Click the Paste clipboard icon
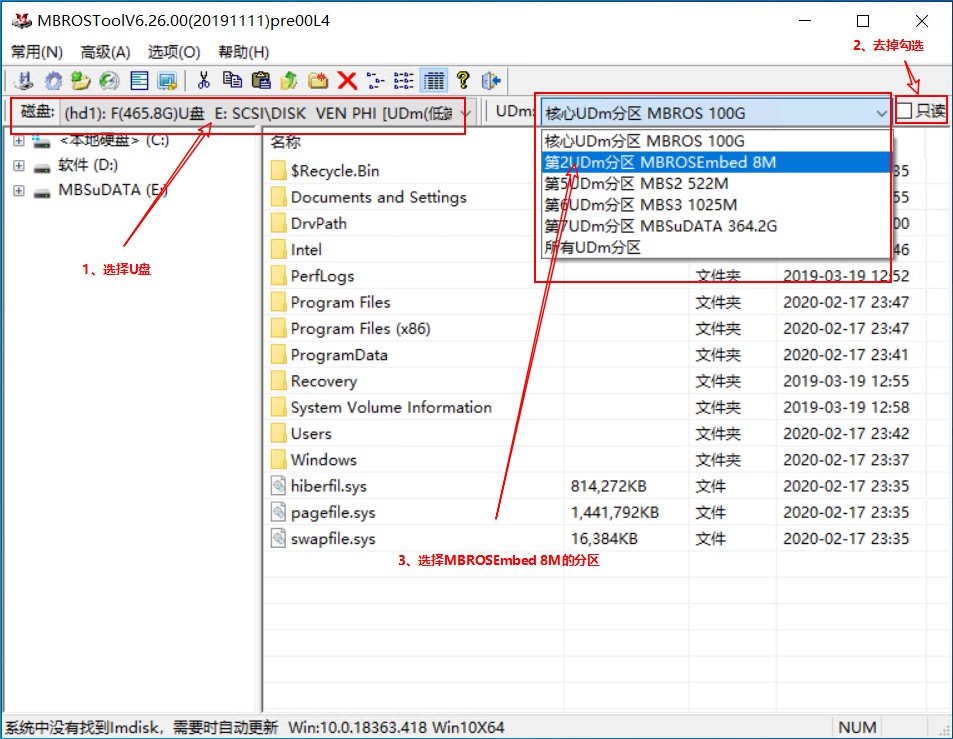 pyautogui.click(x=261, y=81)
